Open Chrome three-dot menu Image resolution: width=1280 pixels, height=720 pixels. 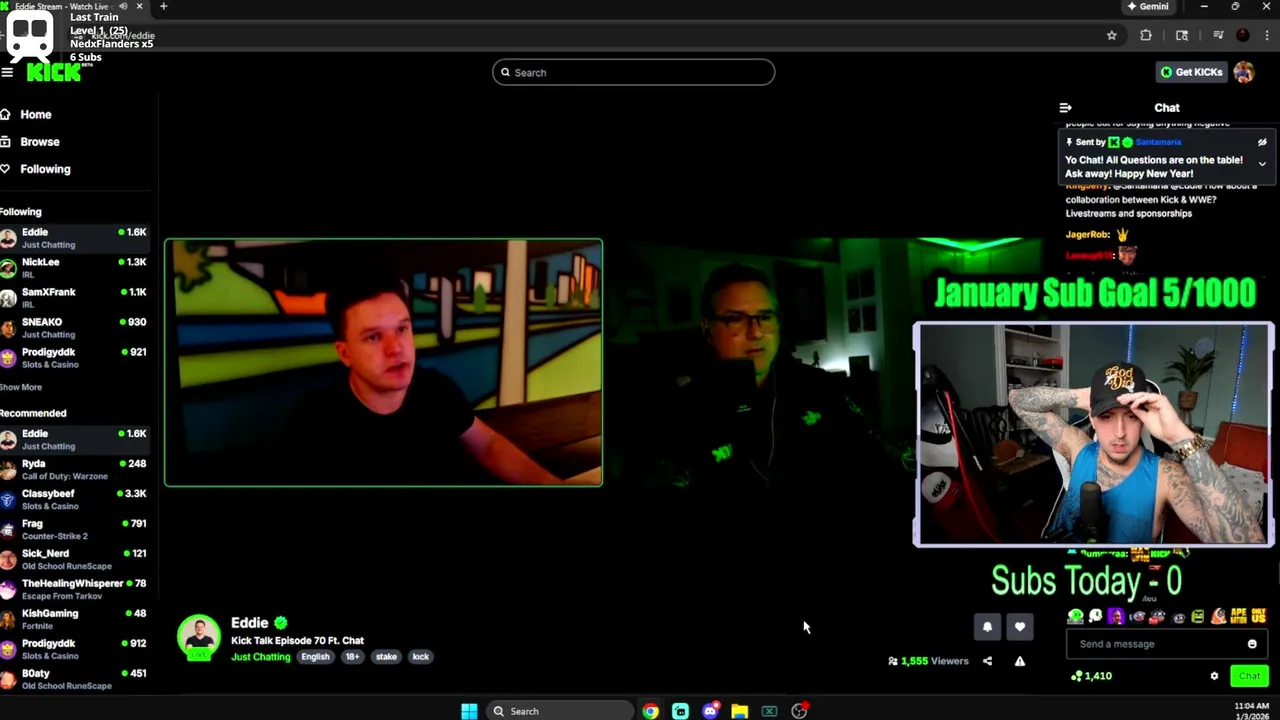[1267, 35]
